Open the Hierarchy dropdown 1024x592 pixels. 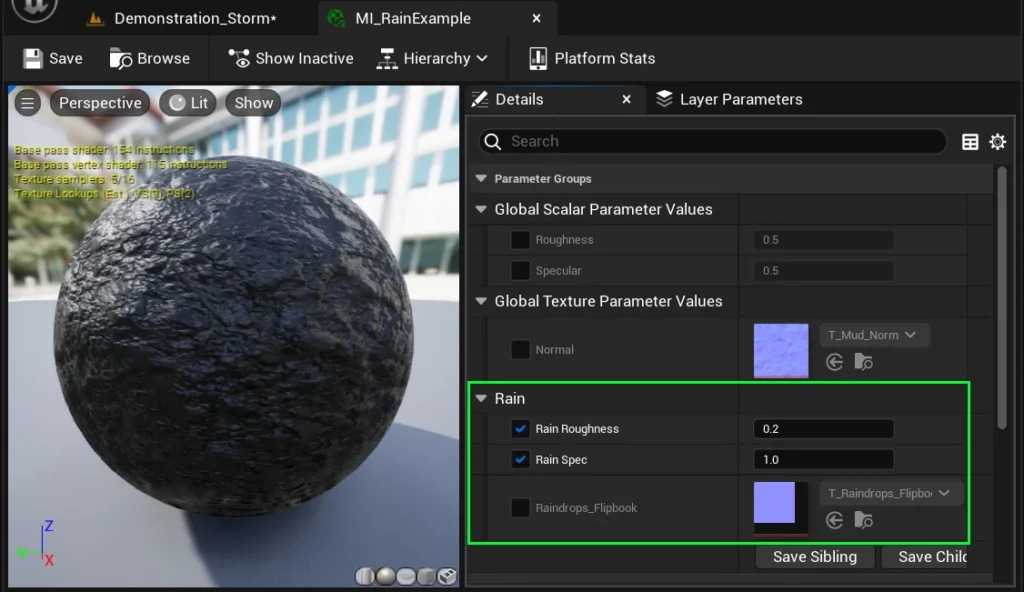pos(432,58)
